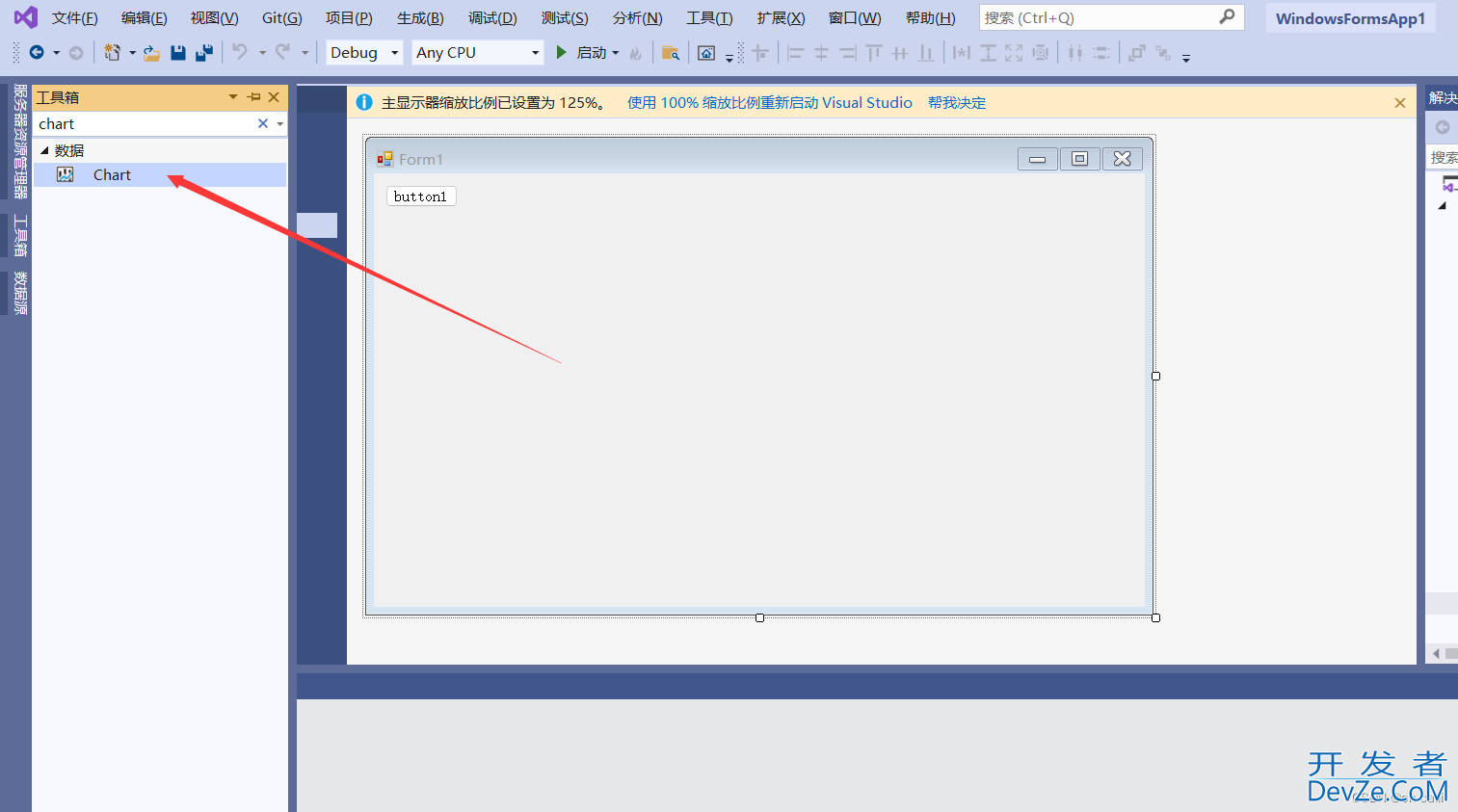Open the Any CPU platform dropdown
Screen dimensions: 1458x812
click(477, 53)
